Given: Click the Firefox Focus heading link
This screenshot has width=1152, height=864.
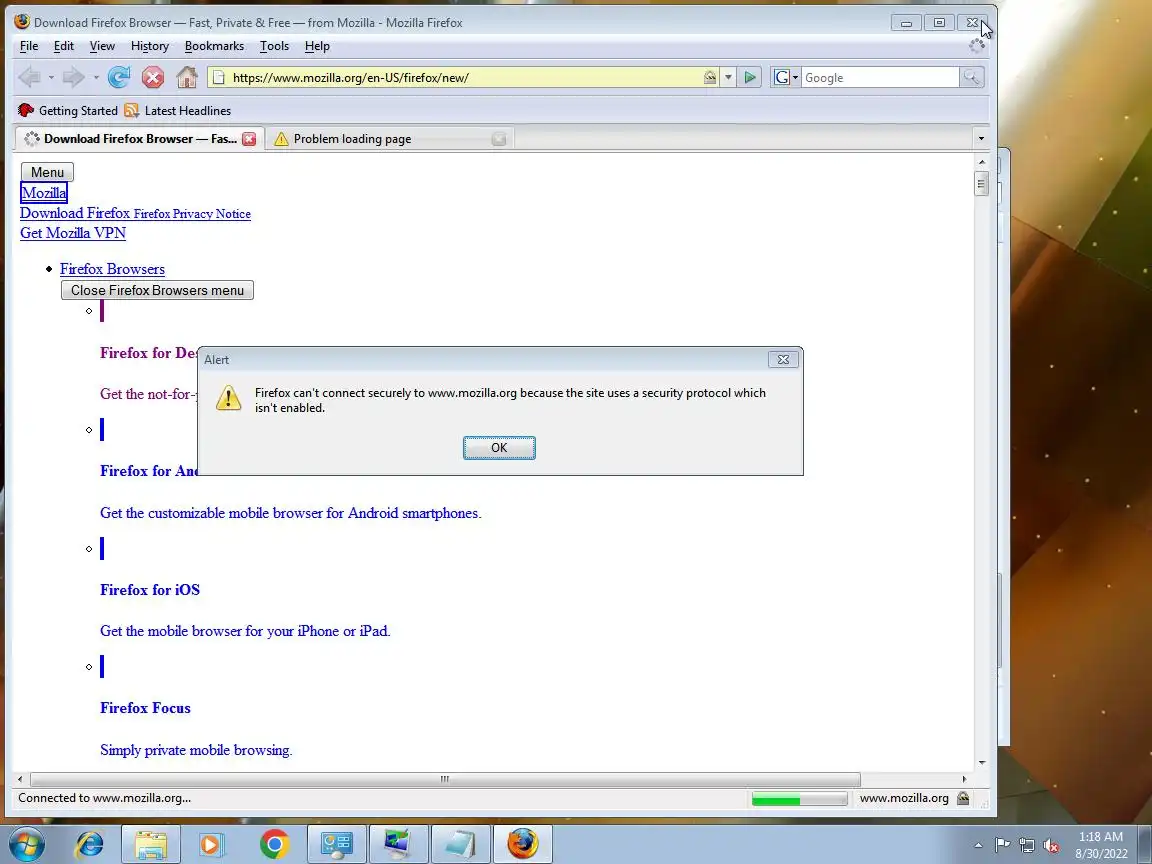Looking at the screenshot, I should pyautogui.click(x=145, y=708).
